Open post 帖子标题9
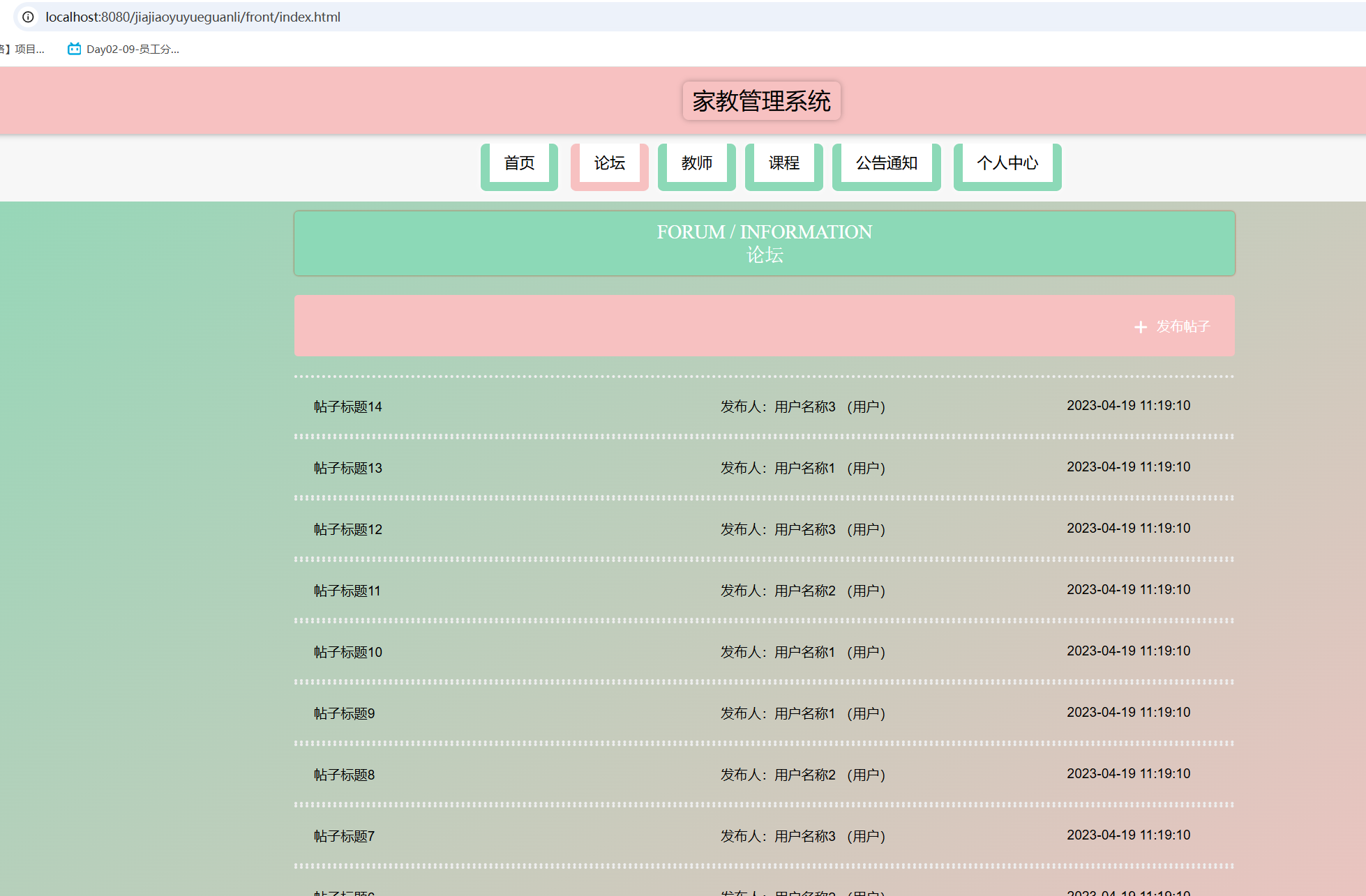Viewport: 1366px width, 896px height. click(345, 713)
